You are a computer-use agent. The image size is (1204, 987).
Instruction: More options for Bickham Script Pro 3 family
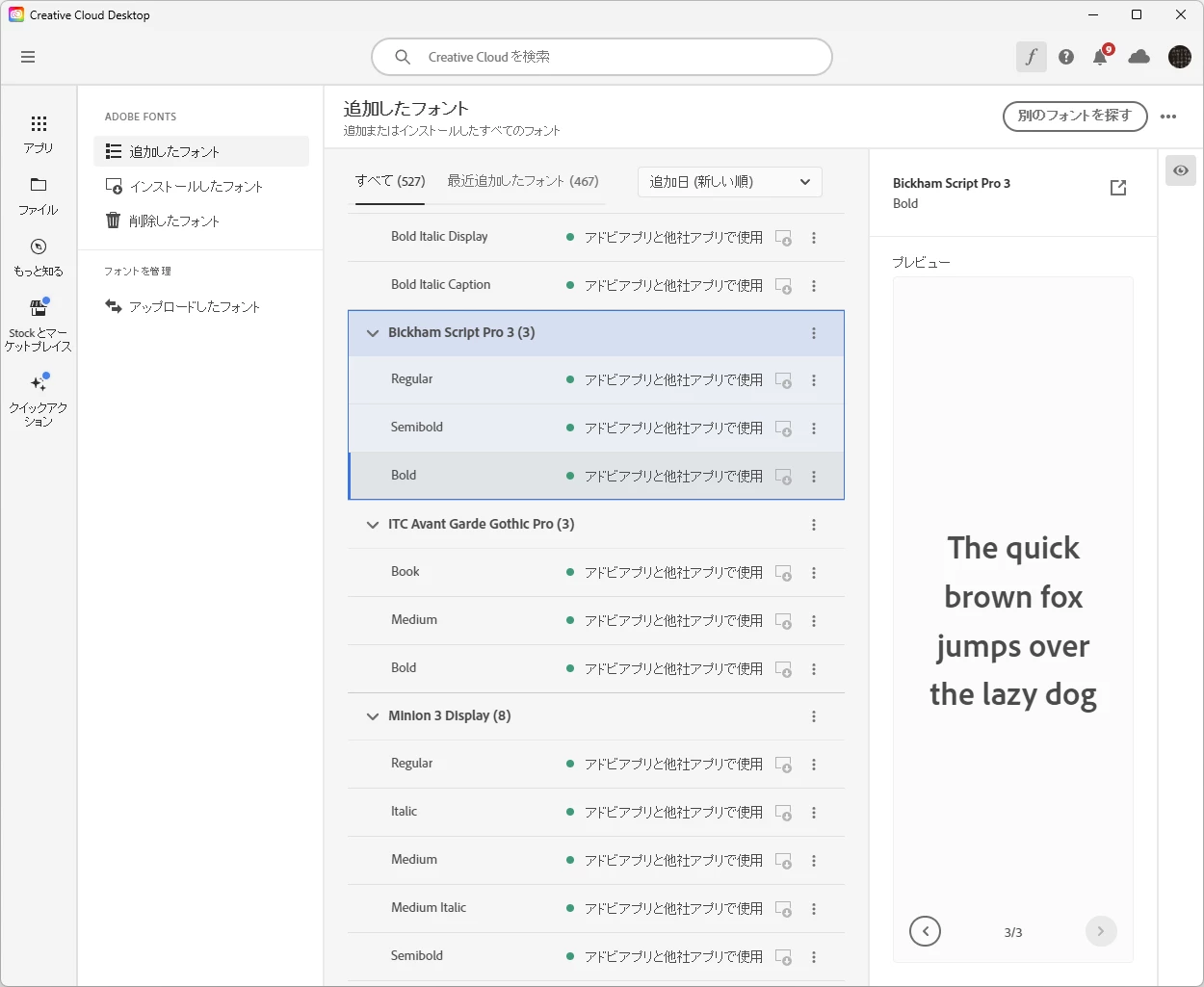coord(814,333)
